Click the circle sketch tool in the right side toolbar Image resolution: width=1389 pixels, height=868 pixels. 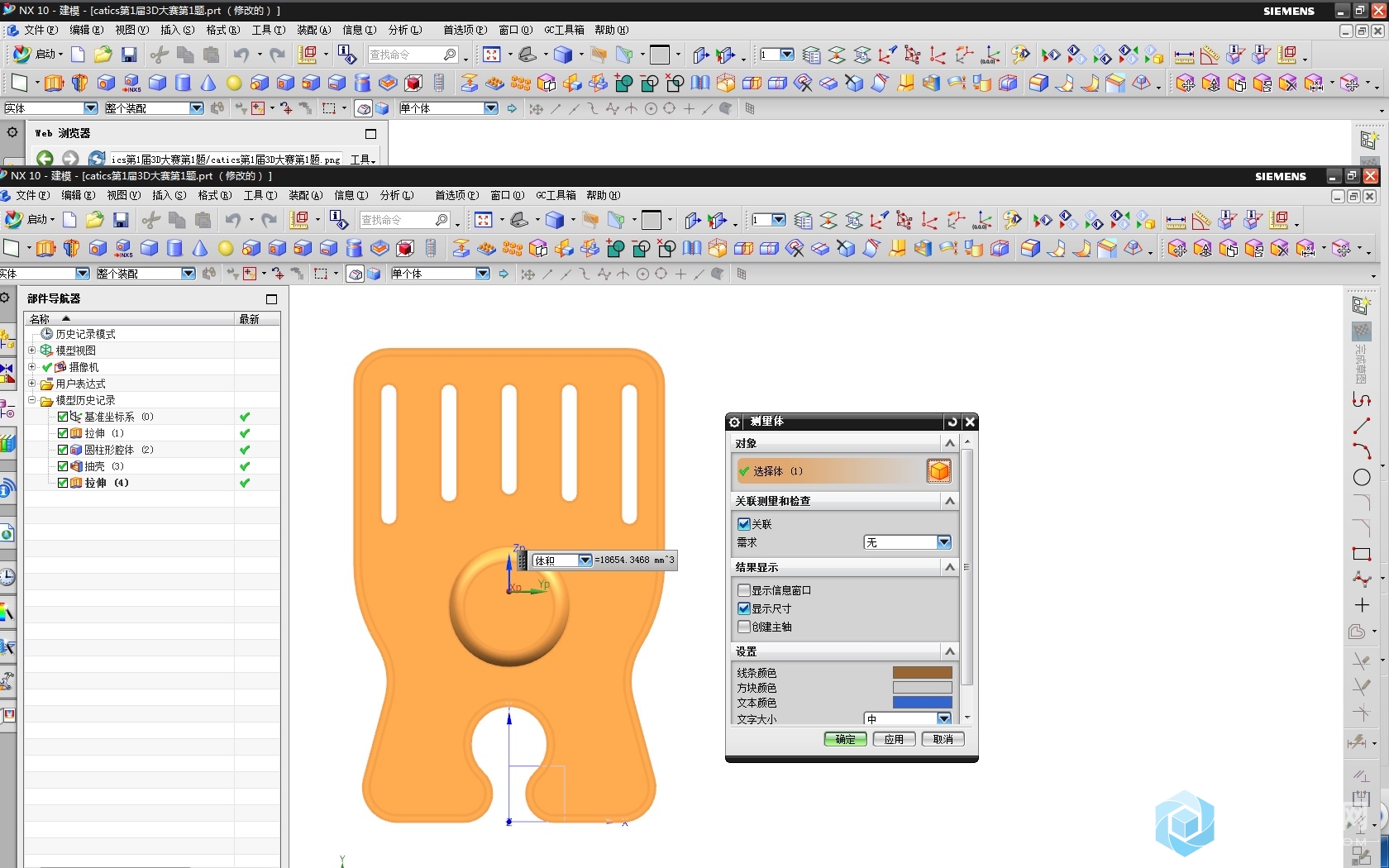tap(1362, 477)
